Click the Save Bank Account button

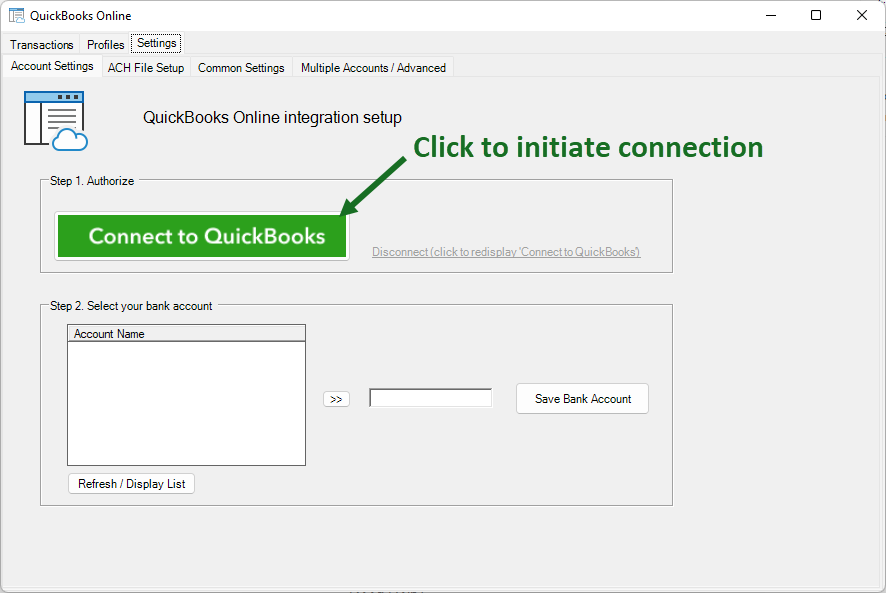583,399
